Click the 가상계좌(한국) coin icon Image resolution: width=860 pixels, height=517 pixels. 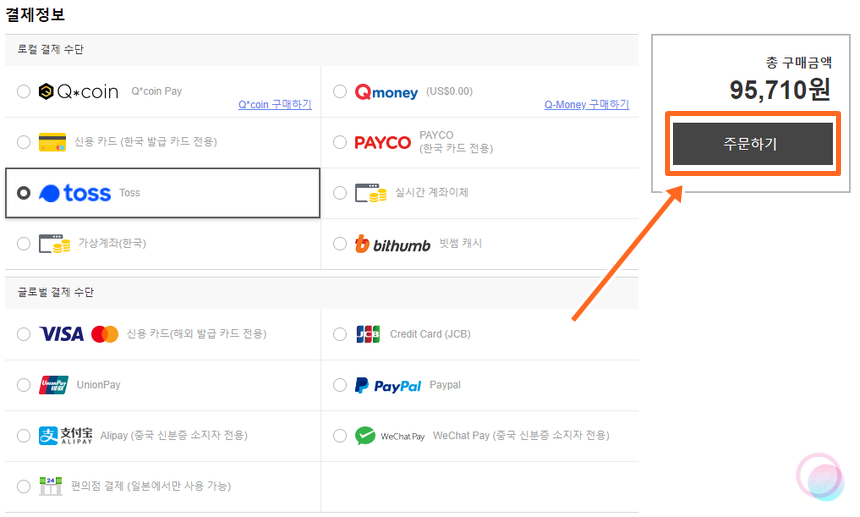[54, 243]
